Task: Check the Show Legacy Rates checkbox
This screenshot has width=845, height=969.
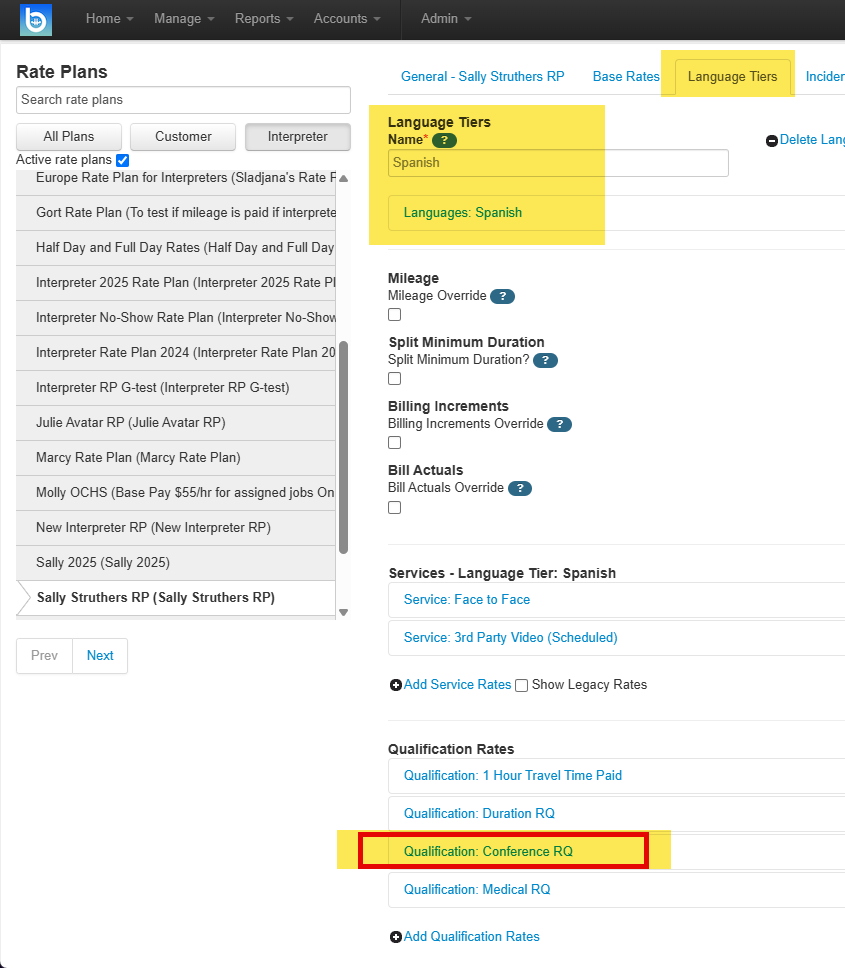Action: point(522,685)
